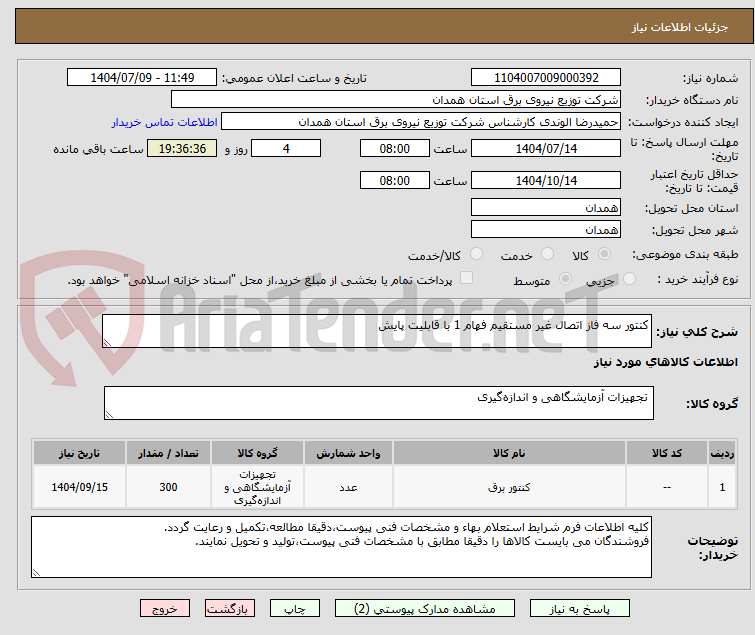Open مشاهده مدارک پیوستی (2) attachments
Screen dimensions: 755x635
click(x=425, y=609)
